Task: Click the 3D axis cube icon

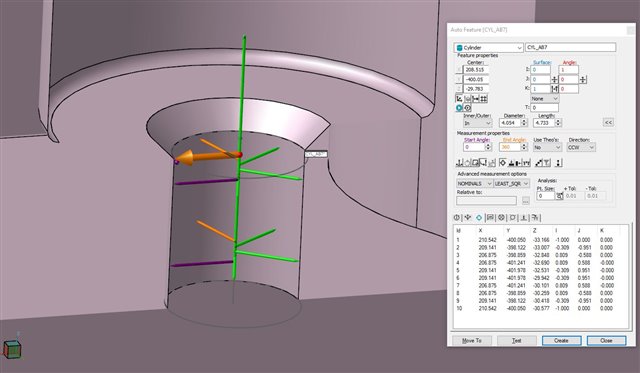Action: pos(12,349)
